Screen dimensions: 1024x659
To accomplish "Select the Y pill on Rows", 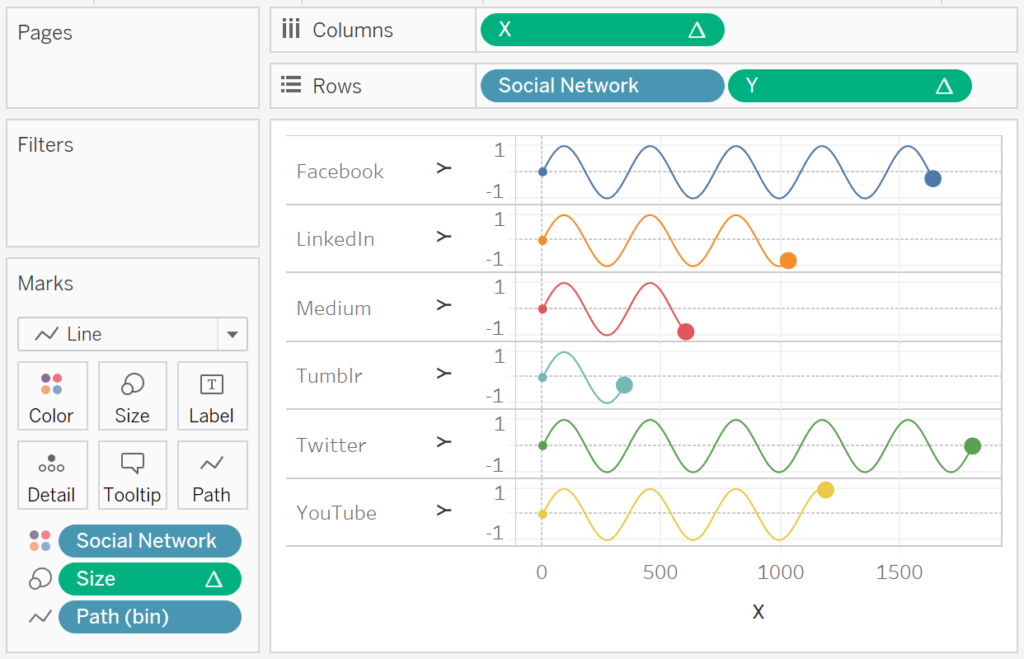I will tap(849, 86).
